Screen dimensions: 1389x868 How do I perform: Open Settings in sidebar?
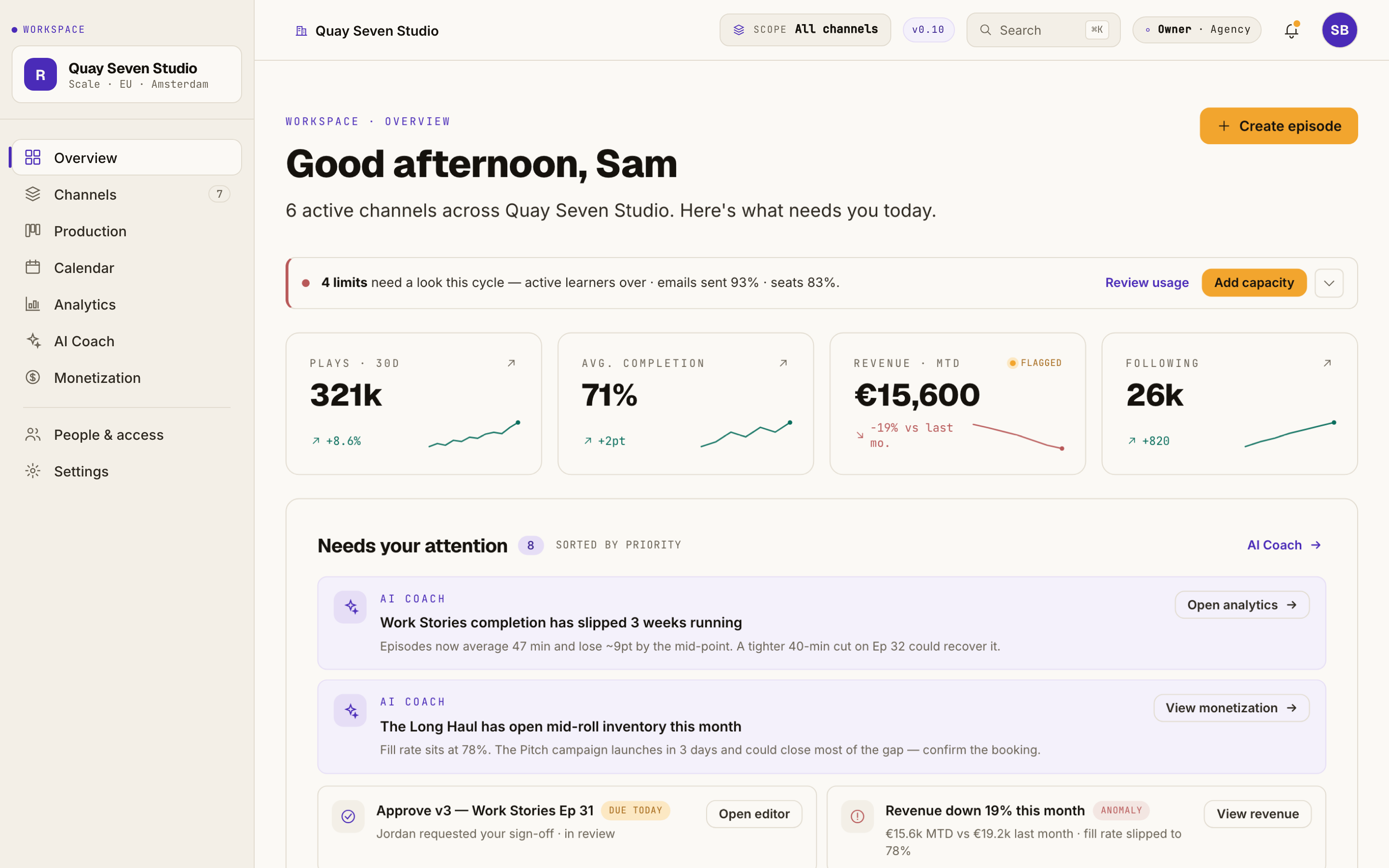(127, 471)
